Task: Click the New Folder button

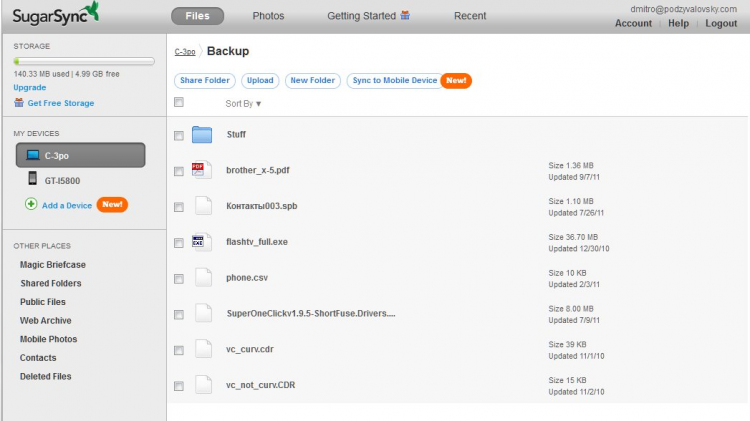Action: tap(313, 80)
